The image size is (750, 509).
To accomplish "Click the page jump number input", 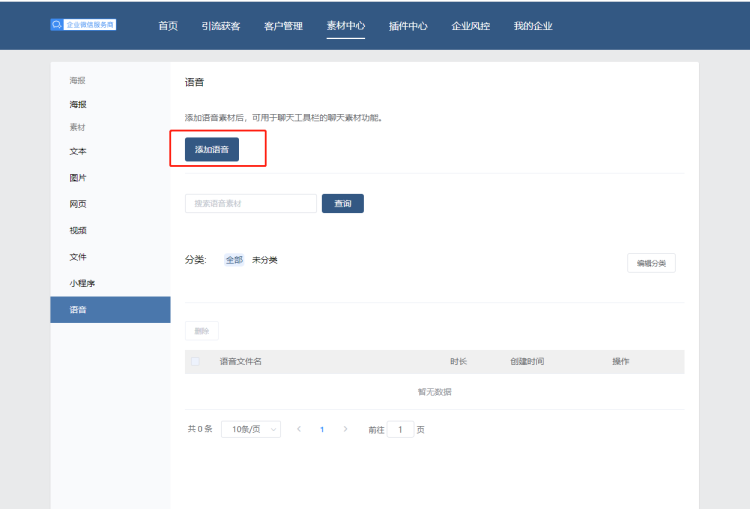I will click(400, 429).
